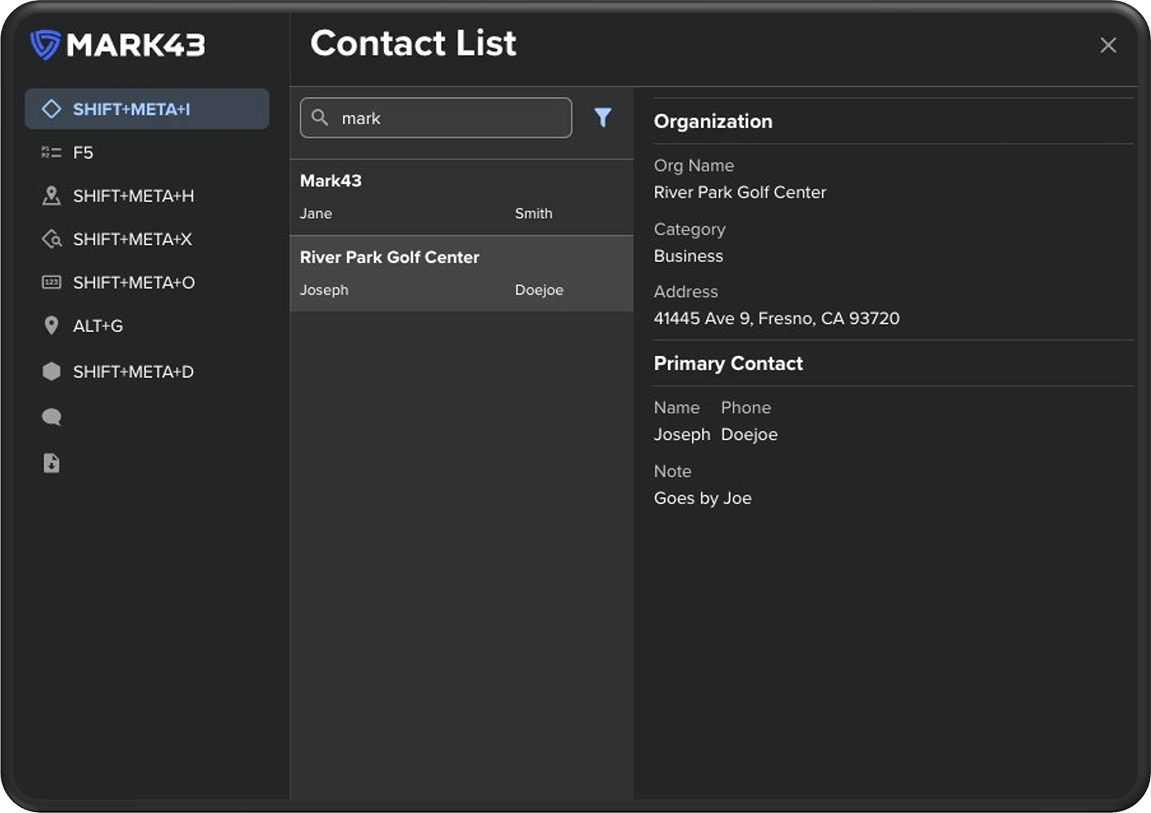Click the Mark43 shield logo

click(46, 45)
